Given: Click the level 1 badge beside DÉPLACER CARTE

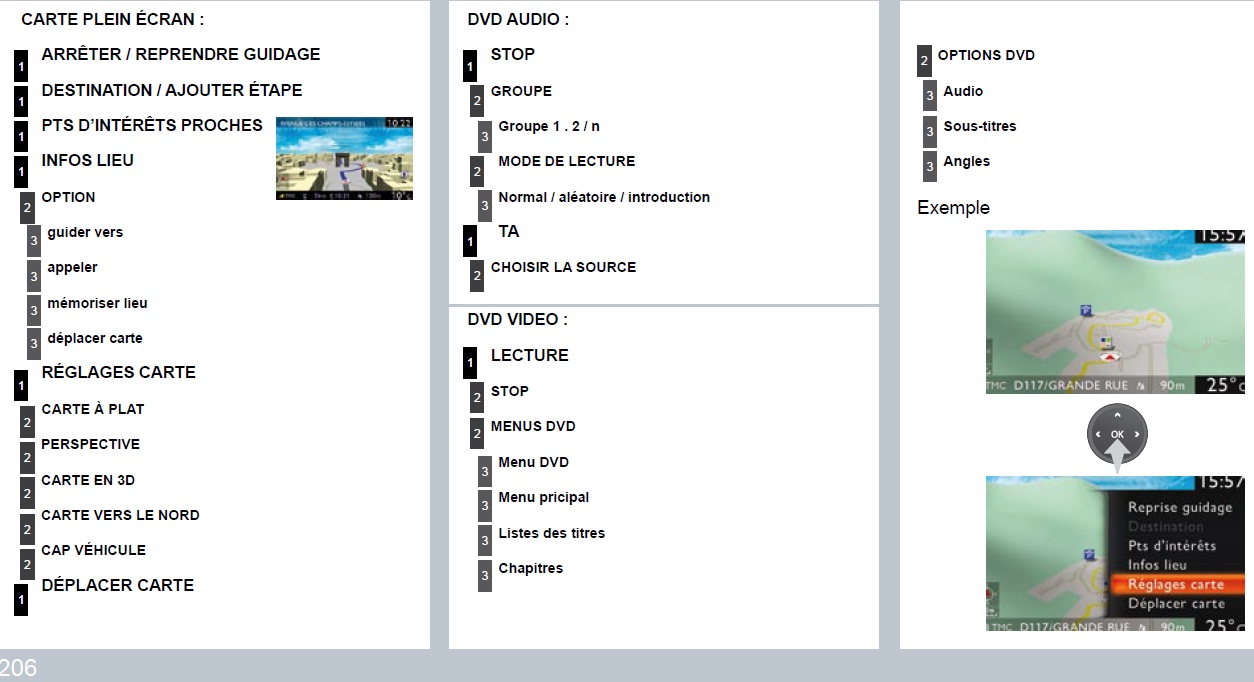Looking at the screenshot, I should coord(21,598).
